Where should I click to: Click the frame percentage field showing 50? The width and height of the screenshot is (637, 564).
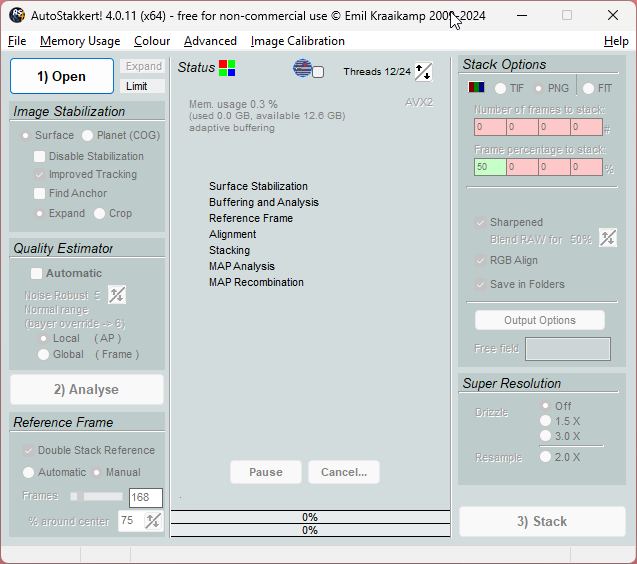[x=490, y=167]
